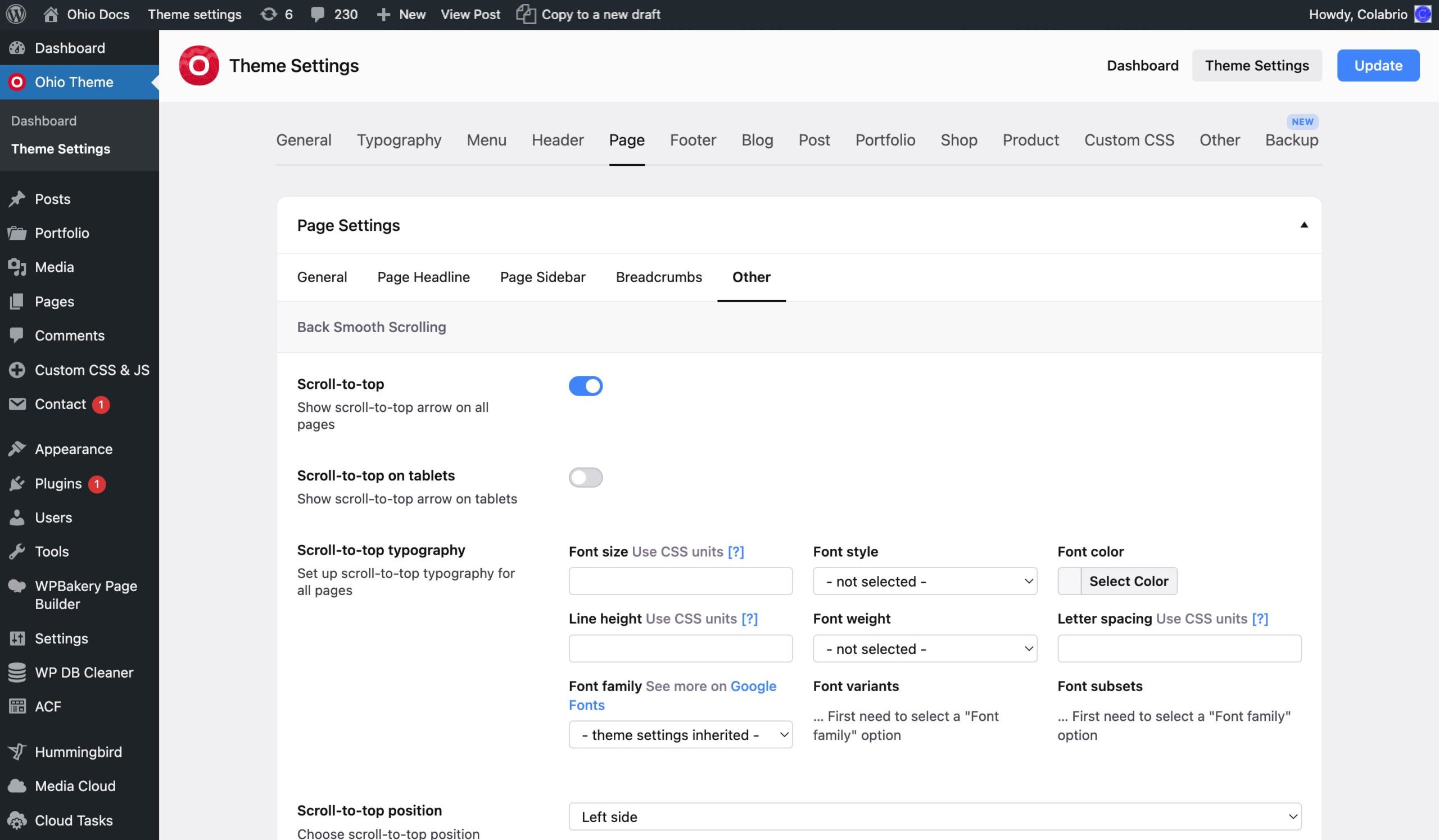Click the WPBakery Page Builder icon
1439x840 pixels.
coord(17,586)
